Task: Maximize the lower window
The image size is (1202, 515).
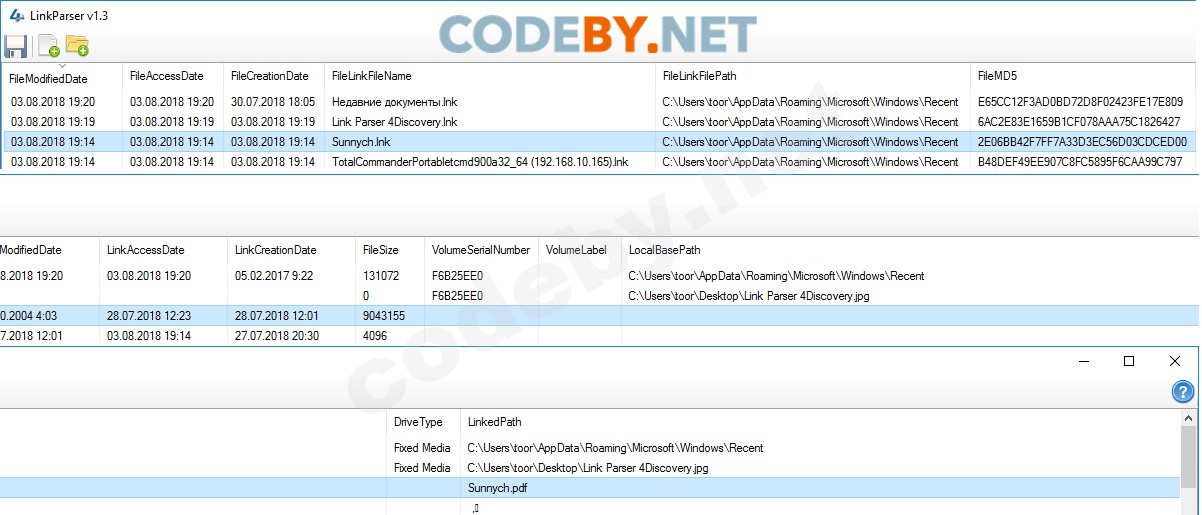Action: tap(1129, 361)
